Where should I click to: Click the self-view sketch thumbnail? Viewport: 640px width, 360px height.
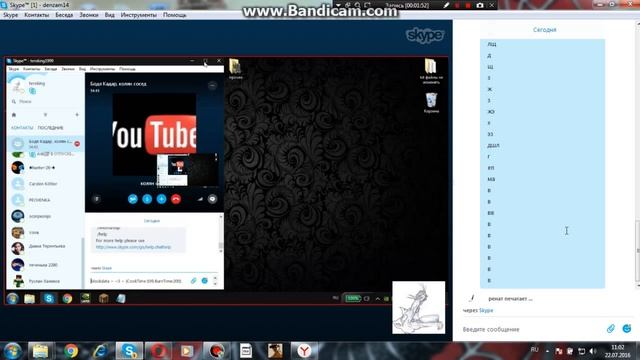click(418, 307)
